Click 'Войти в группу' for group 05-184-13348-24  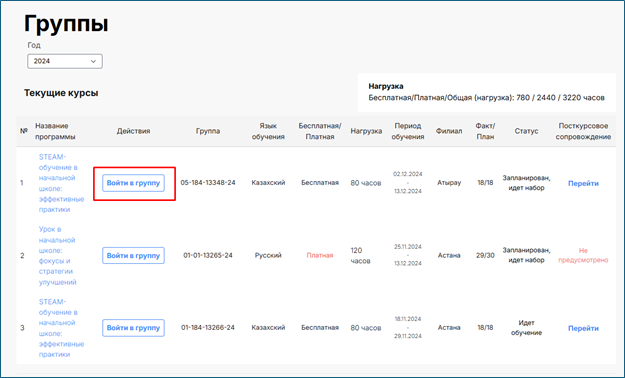(133, 183)
